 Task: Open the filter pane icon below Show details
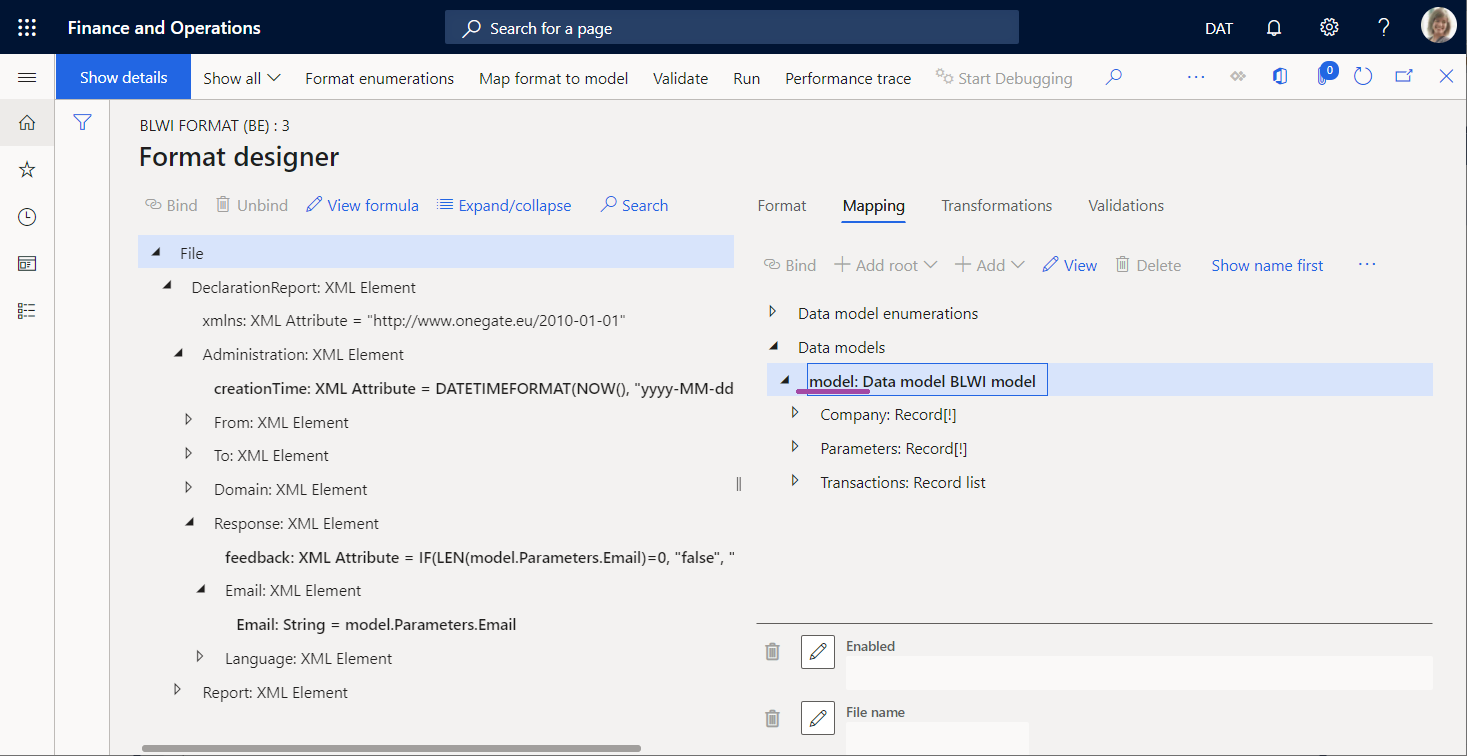pyautogui.click(x=82, y=122)
